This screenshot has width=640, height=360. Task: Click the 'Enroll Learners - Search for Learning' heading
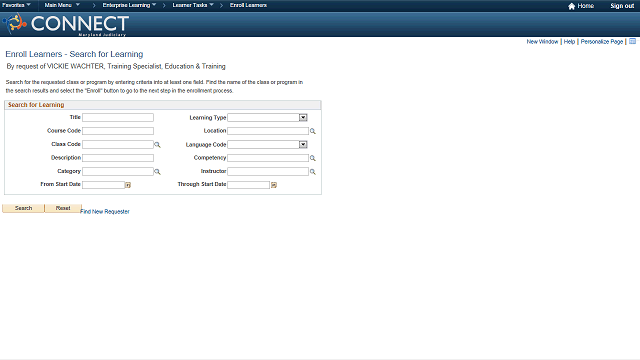pos(74,54)
